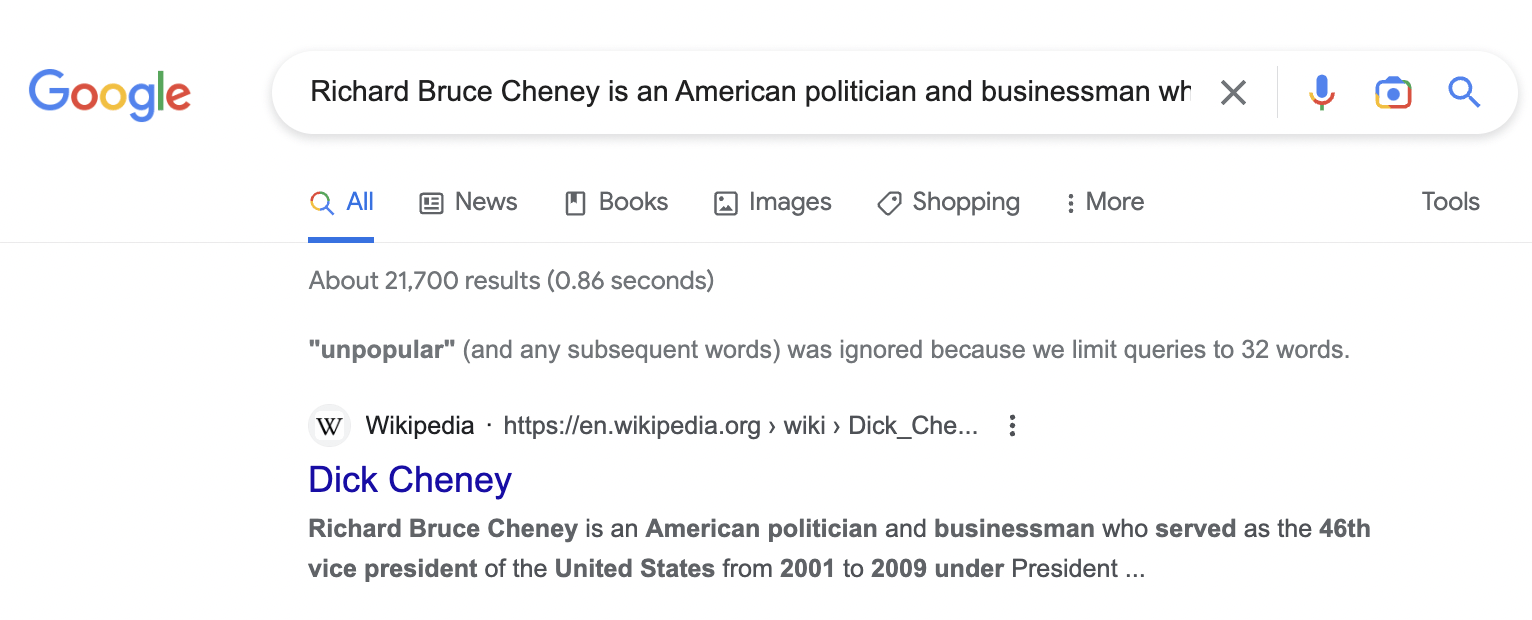The width and height of the screenshot is (1532, 620).
Task: Expand the More search filters menu
Action: (1104, 202)
